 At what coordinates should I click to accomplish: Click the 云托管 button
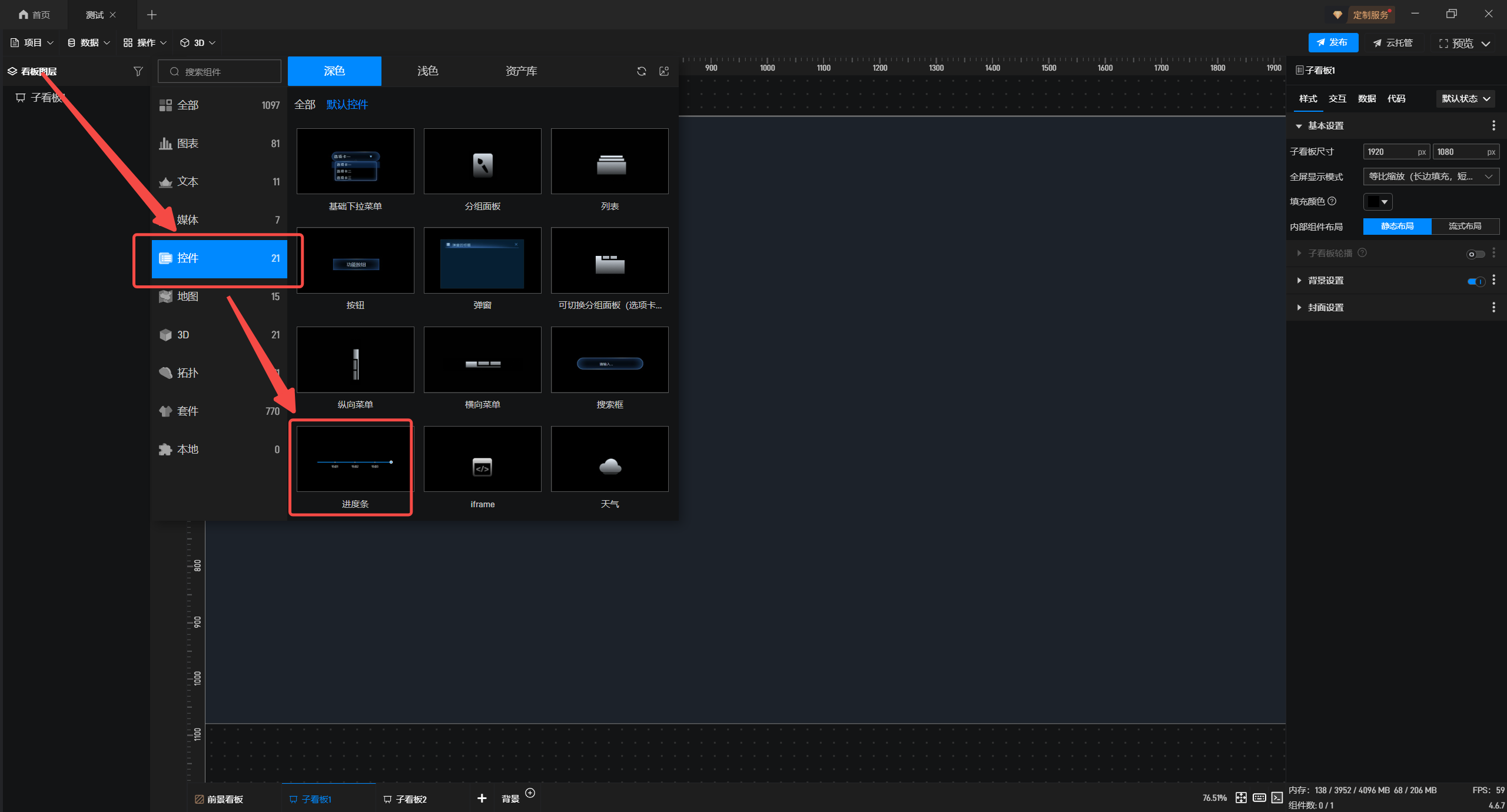pyautogui.click(x=1393, y=42)
